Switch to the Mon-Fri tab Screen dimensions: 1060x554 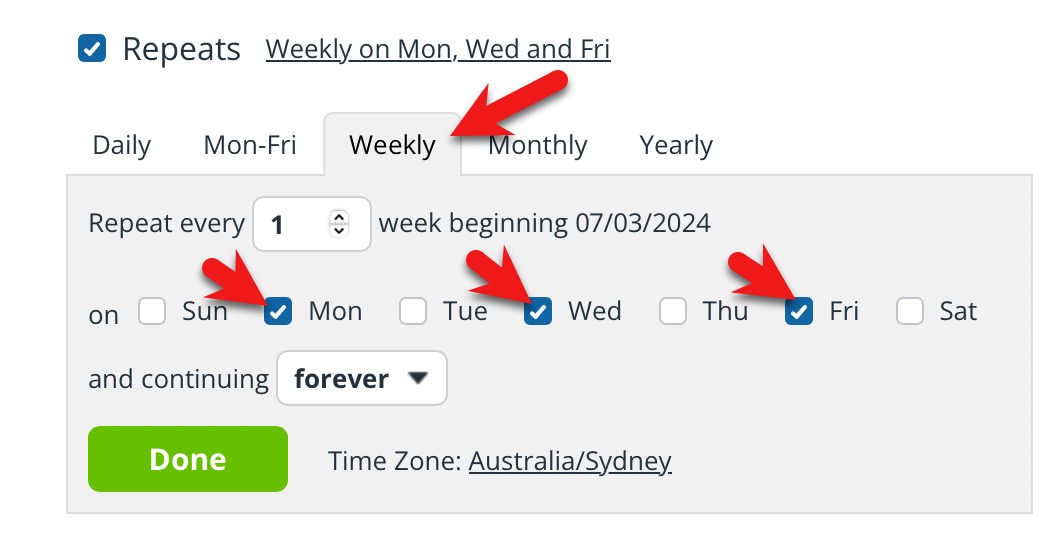(250, 145)
